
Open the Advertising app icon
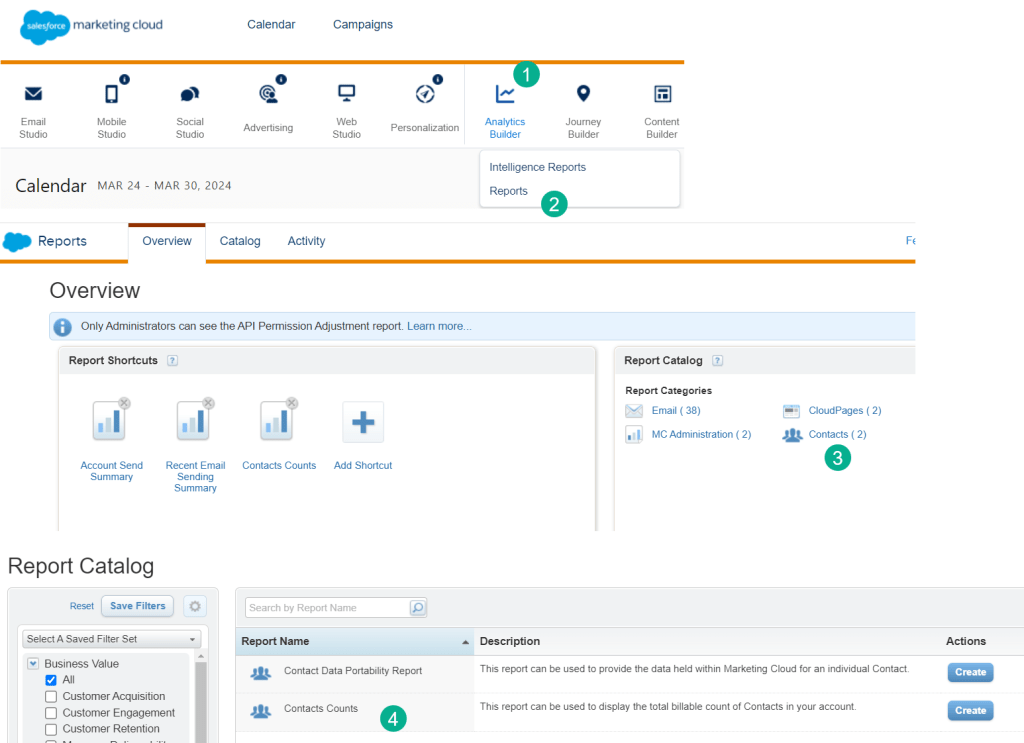268,95
